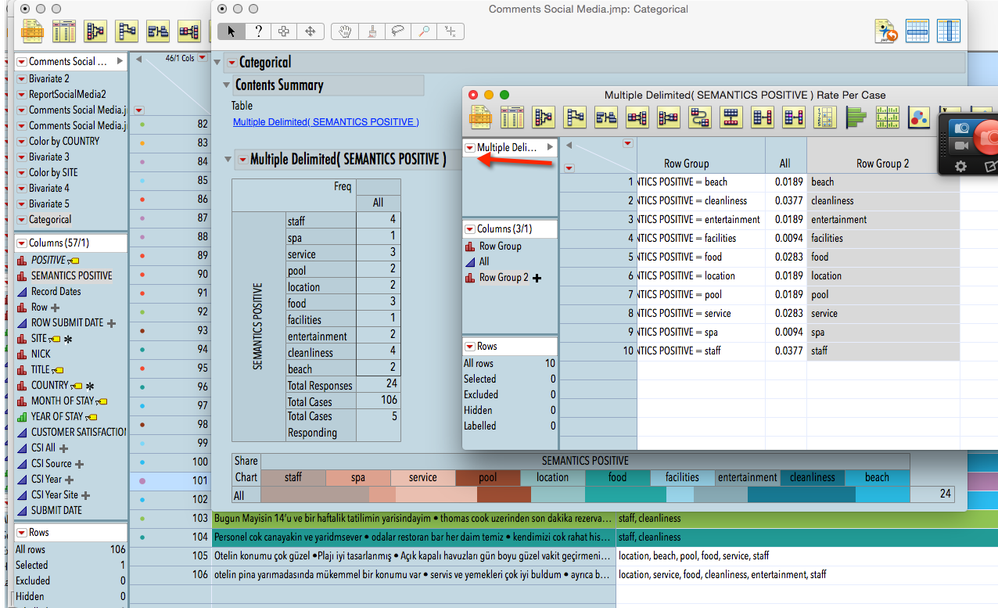Image resolution: width=998 pixels, height=608 pixels.
Task: Click Split icon in Rate Per Case toolbar
Action: pos(668,118)
